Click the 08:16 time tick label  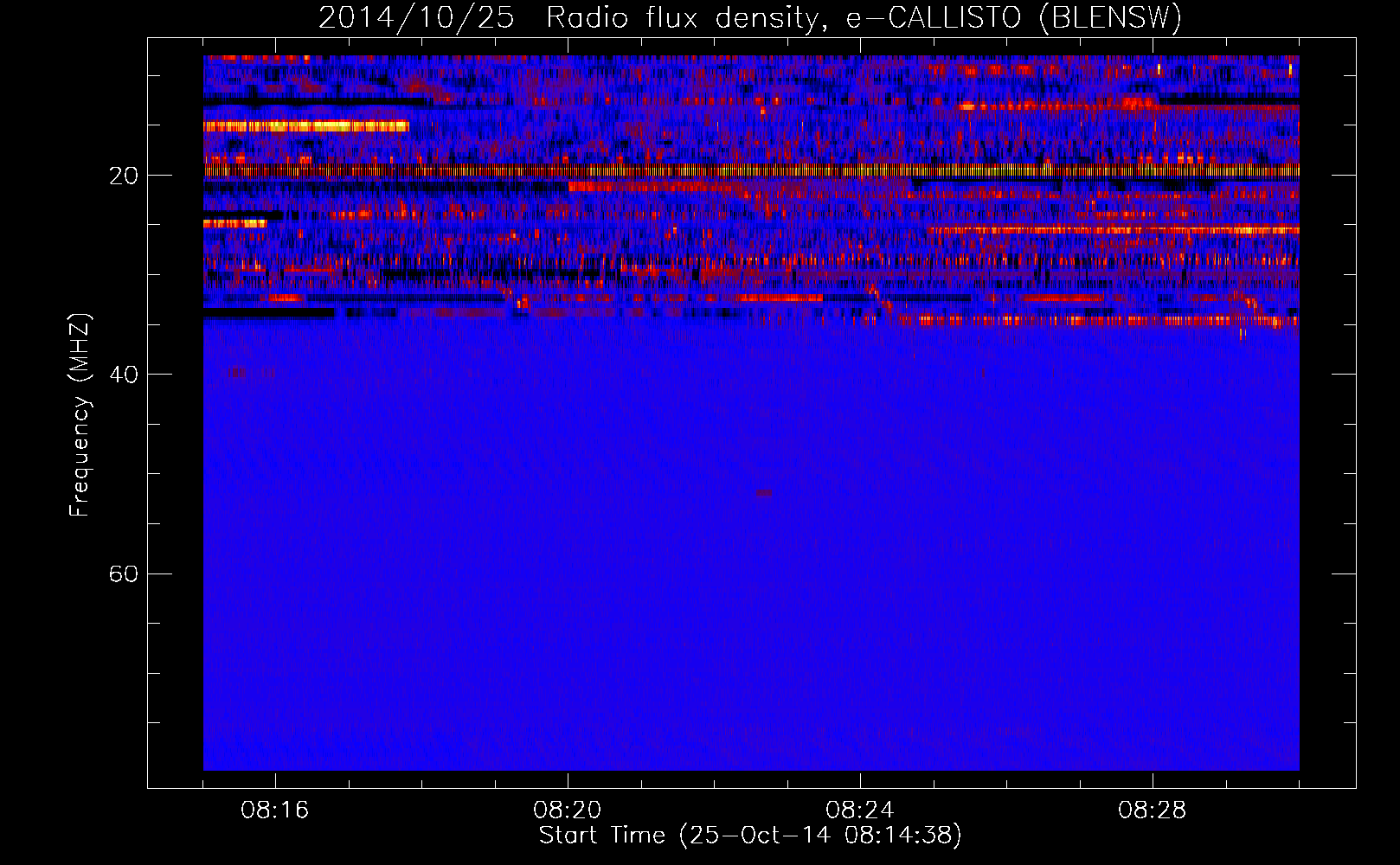(275, 811)
